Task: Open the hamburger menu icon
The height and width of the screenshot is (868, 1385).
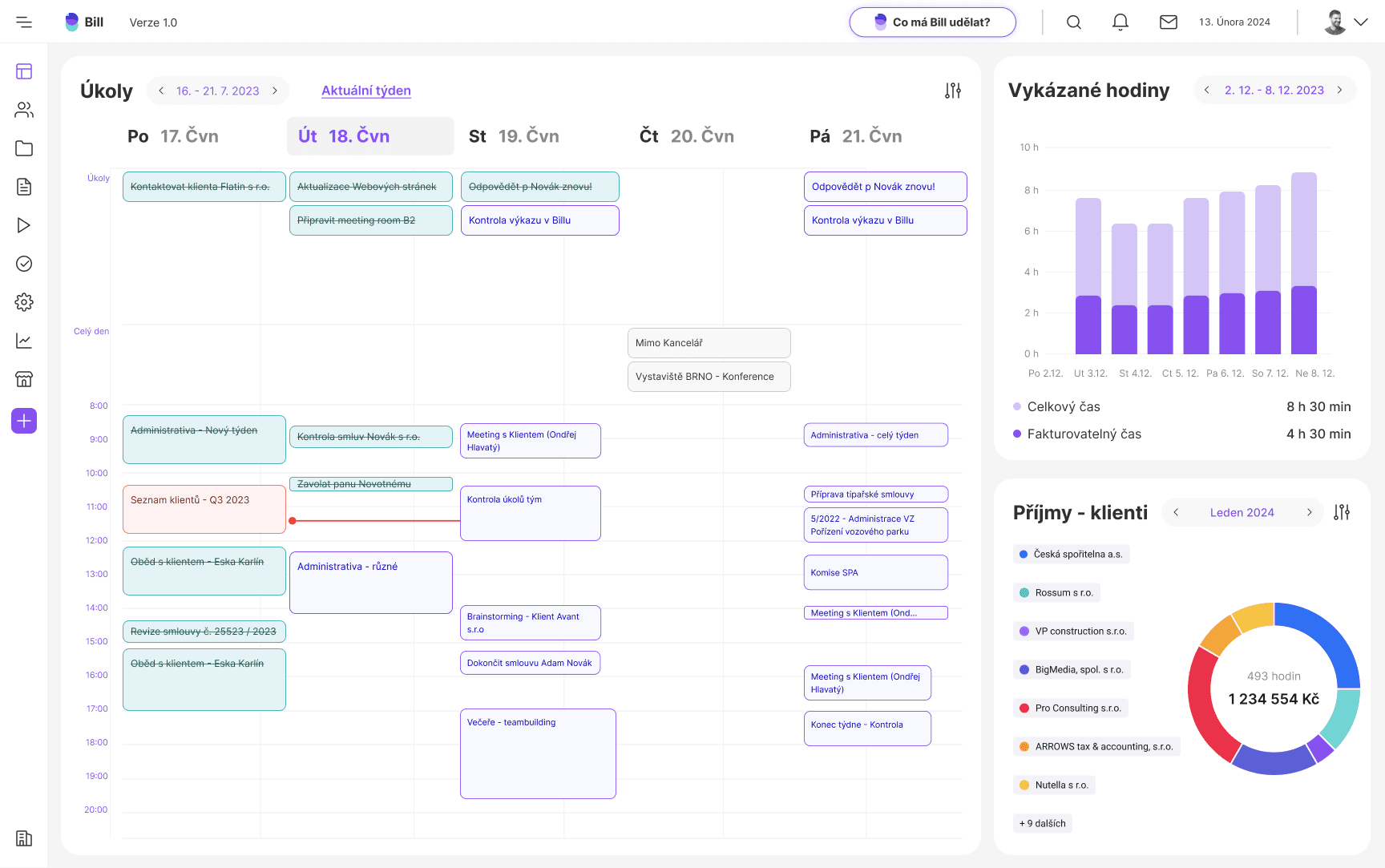Action: pyautogui.click(x=24, y=22)
